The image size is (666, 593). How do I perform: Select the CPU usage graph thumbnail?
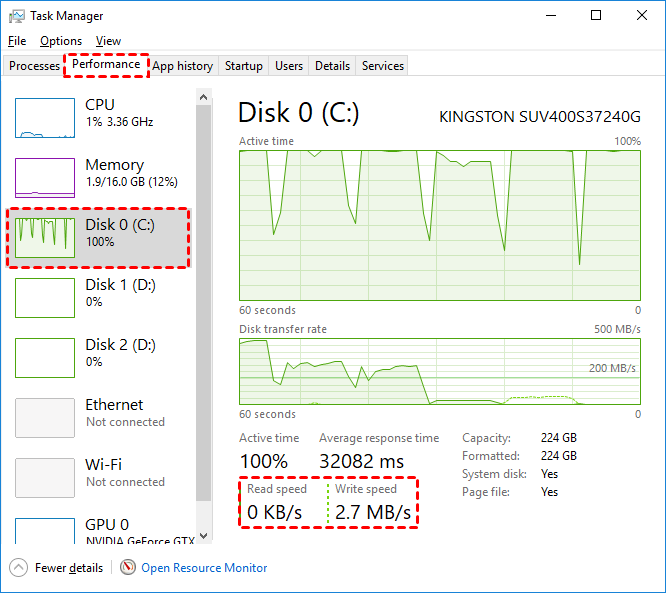point(45,118)
